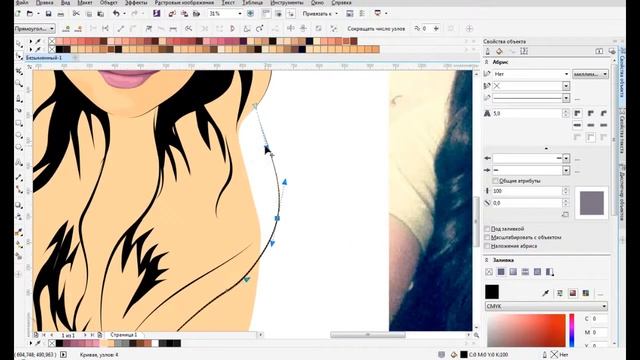Viewport: 640px width, 360px height.
Task: Click the Сокращать число узлов button
Action: click(x=376, y=29)
